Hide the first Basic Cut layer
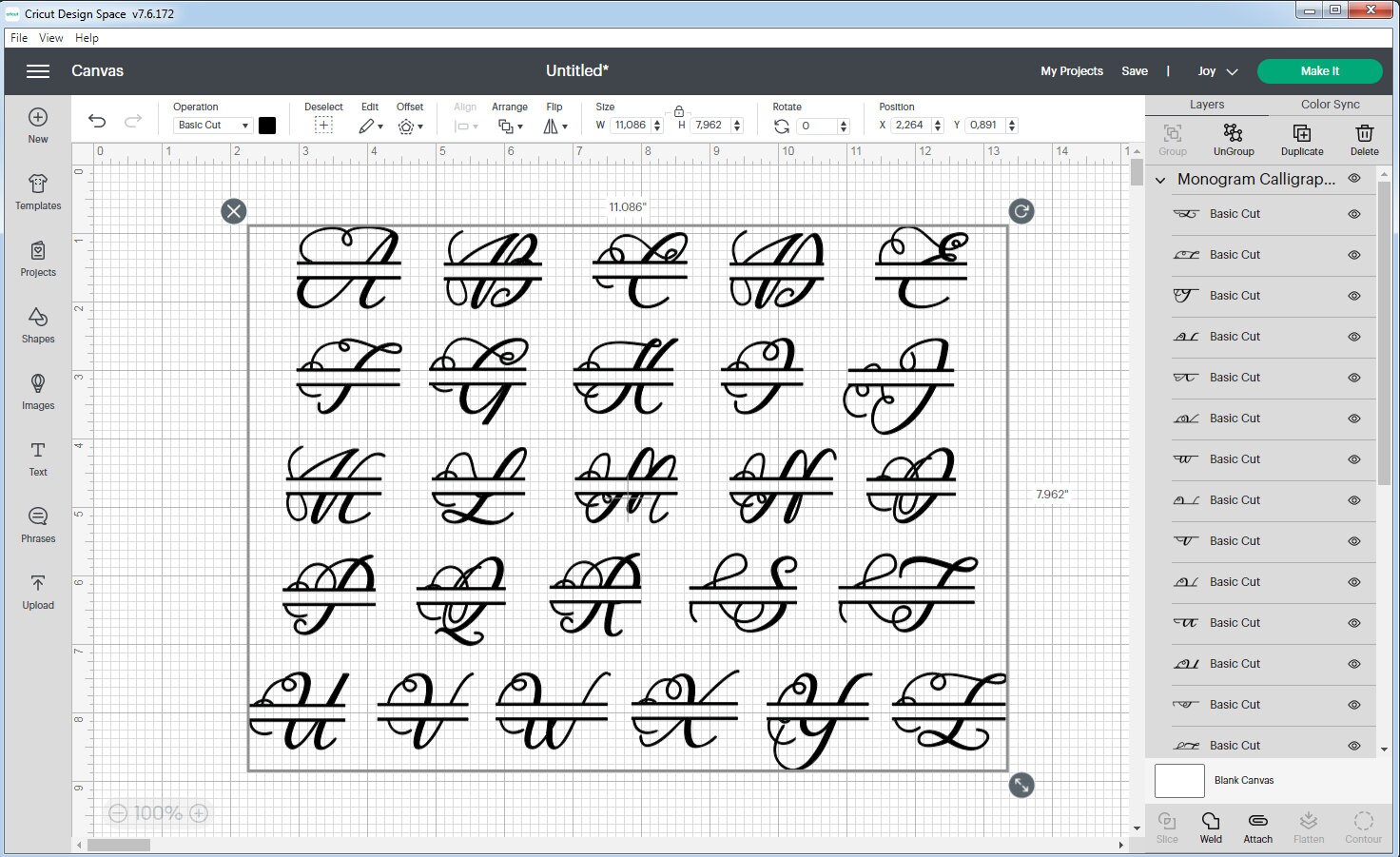Image resolution: width=1400 pixels, height=857 pixels. tap(1352, 214)
